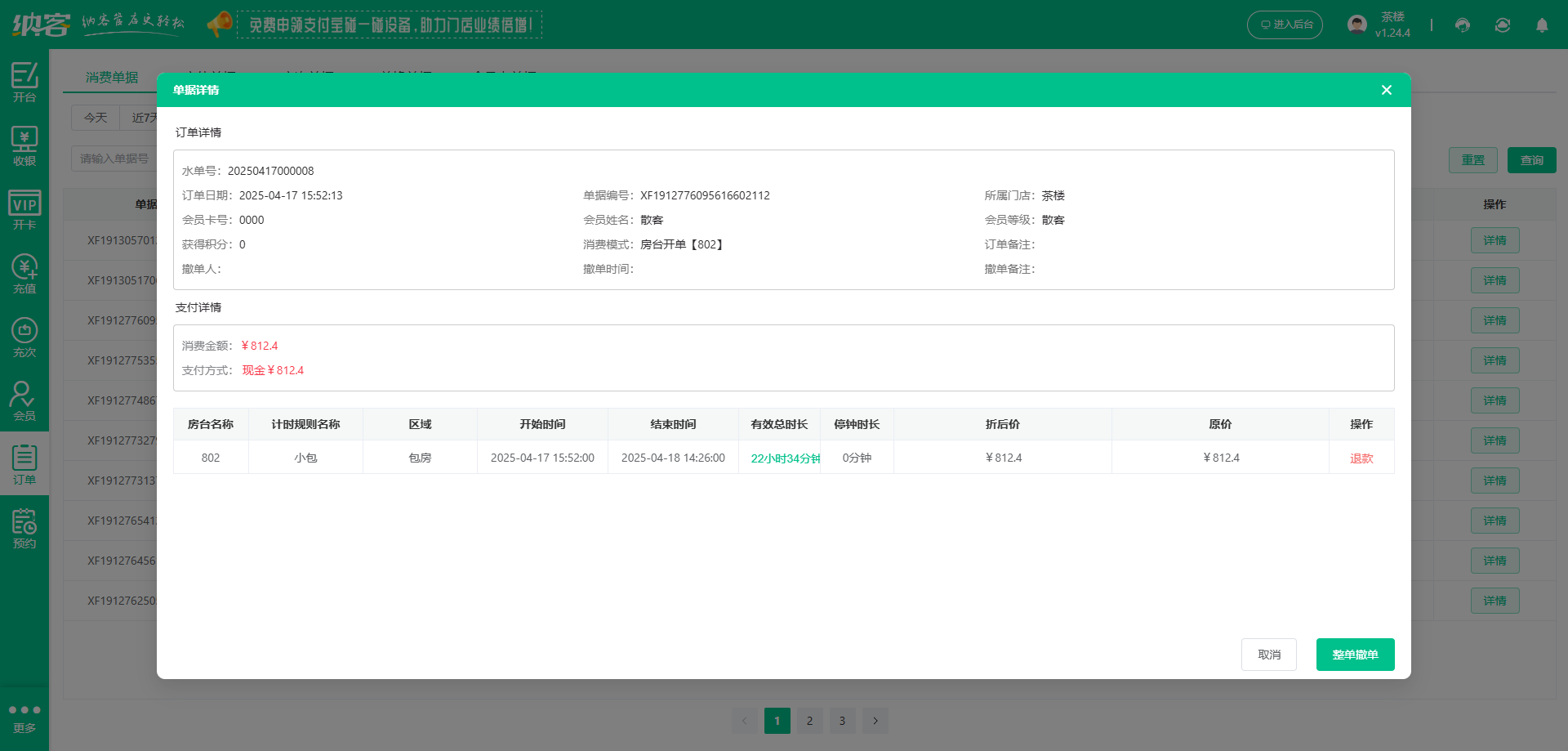Open the 充值 recharge panel

click(24, 273)
